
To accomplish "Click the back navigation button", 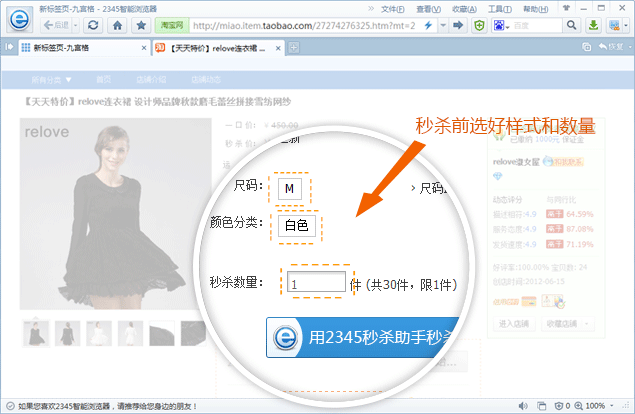I will (x=55, y=24).
